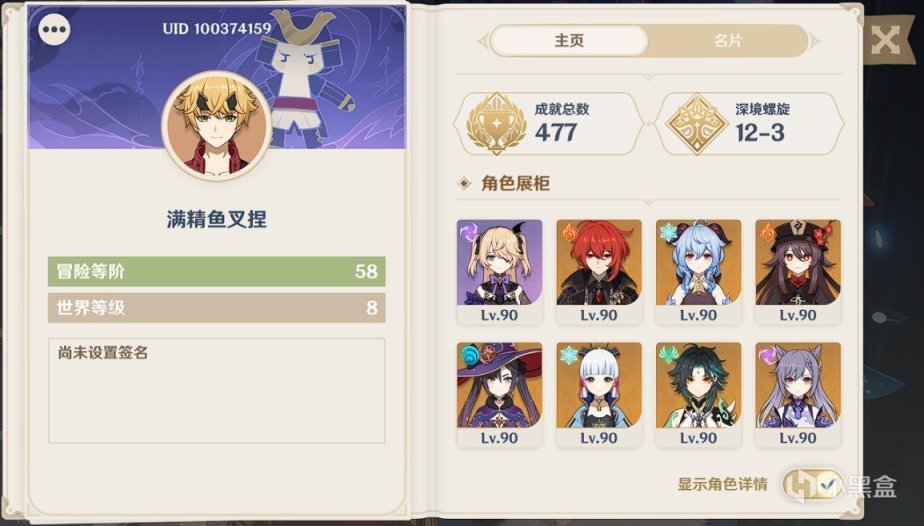Click the left arrow beside 主页 tab
Viewport: 924px width, 526px height.
[483, 41]
